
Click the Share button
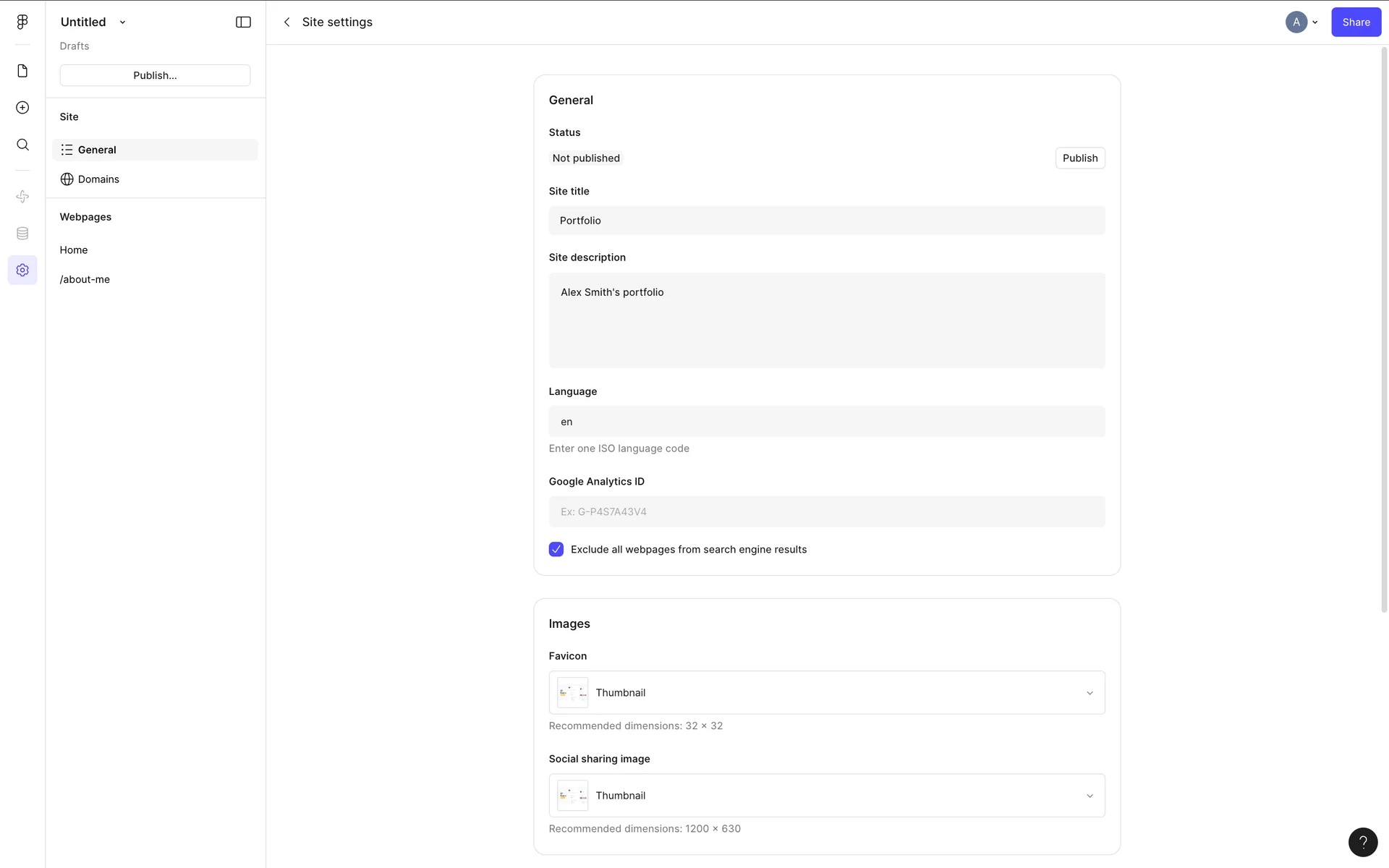pyautogui.click(x=1356, y=22)
